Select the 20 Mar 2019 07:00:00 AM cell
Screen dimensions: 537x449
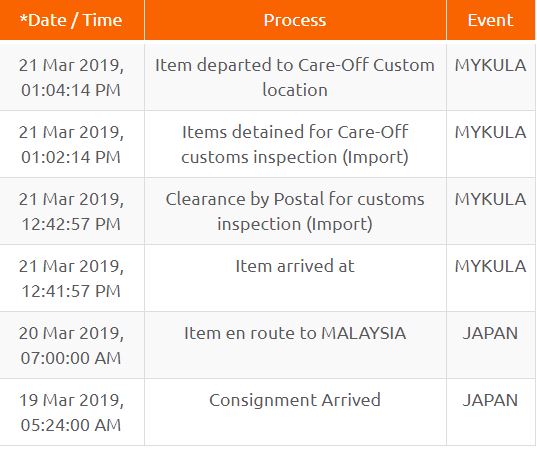click(x=71, y=345)
